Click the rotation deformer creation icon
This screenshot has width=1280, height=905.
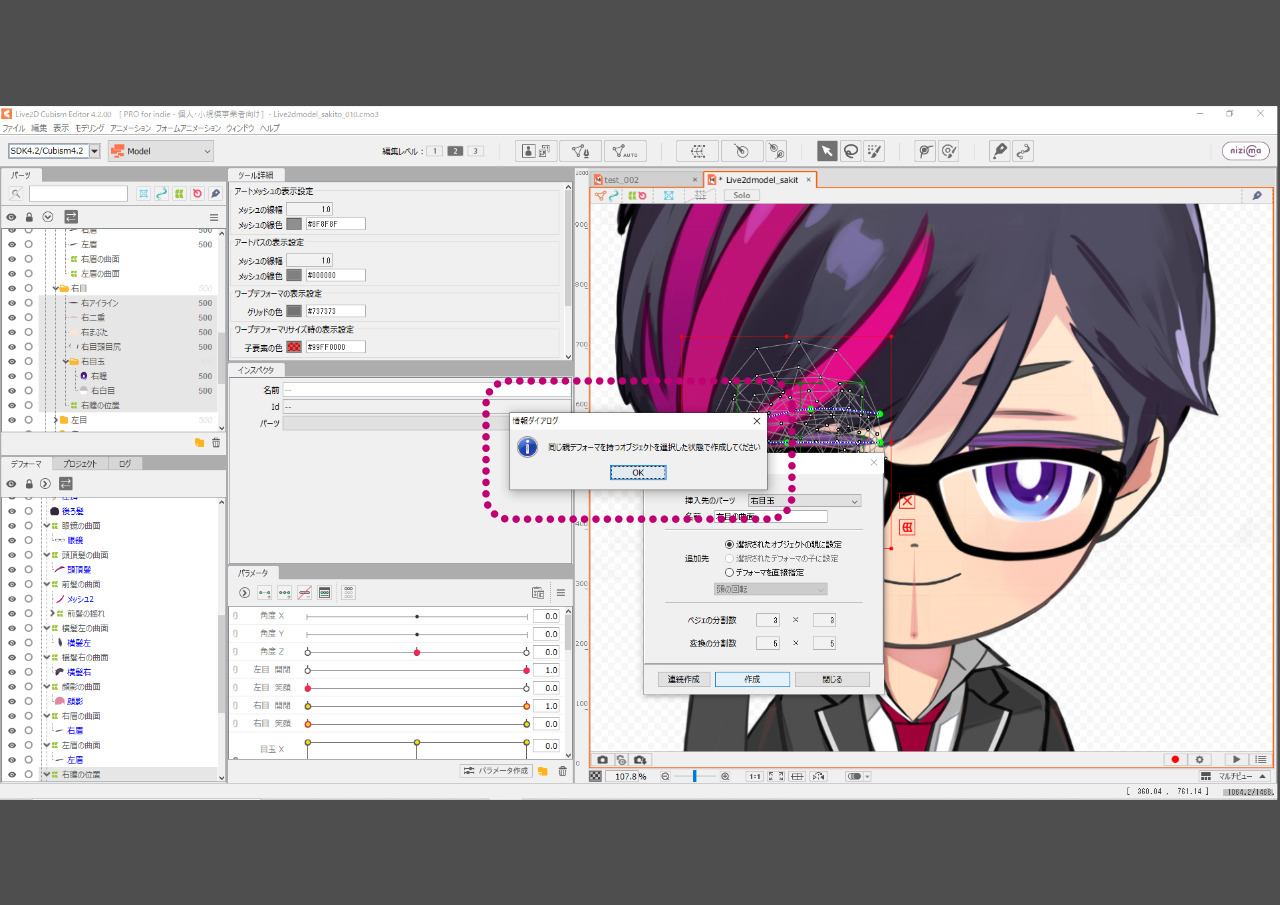[740, 151]
